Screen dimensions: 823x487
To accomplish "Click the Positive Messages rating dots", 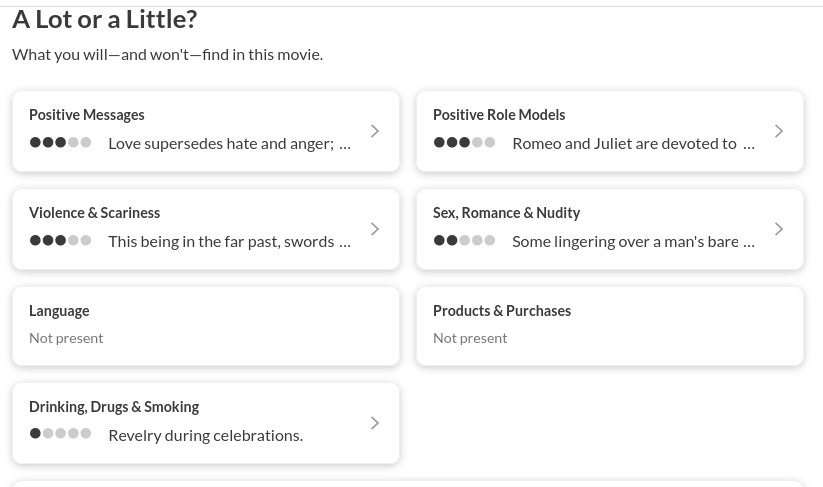I will [60, 143].
